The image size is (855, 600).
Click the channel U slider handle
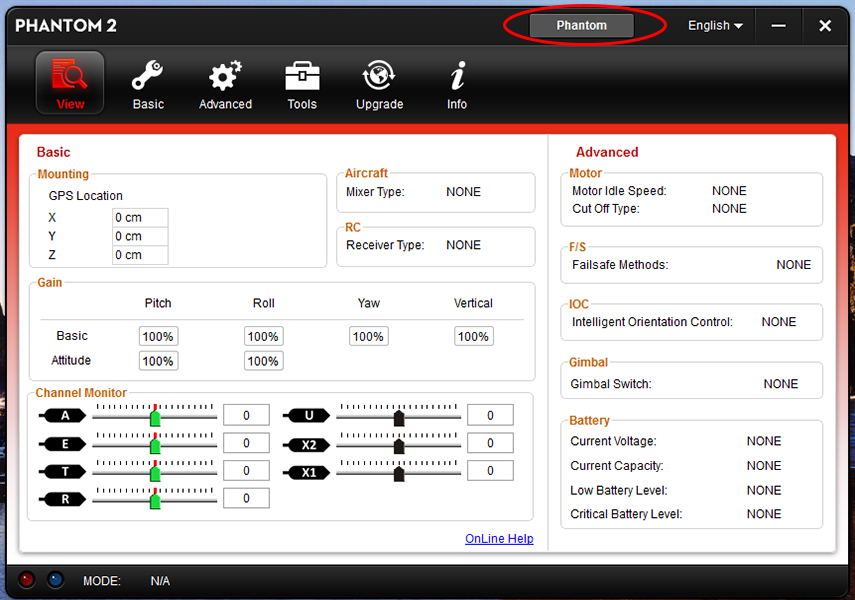coord(399,418)
